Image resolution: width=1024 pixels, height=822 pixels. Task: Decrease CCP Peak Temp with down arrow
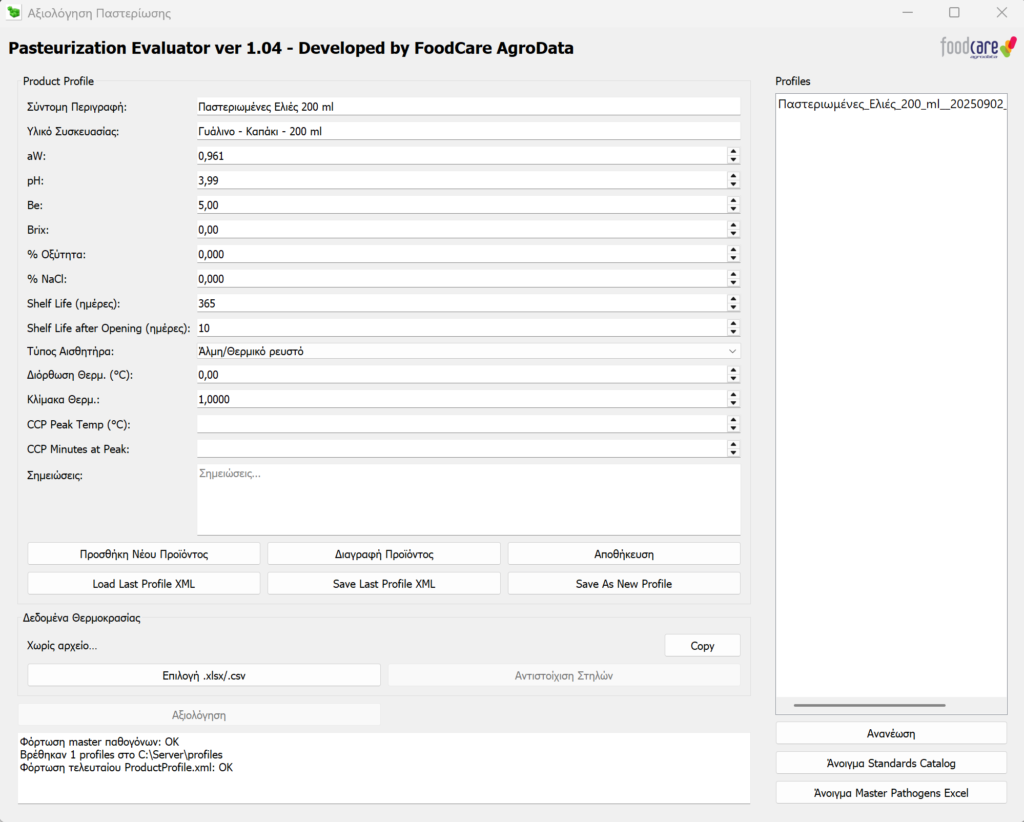click(733, 428)
